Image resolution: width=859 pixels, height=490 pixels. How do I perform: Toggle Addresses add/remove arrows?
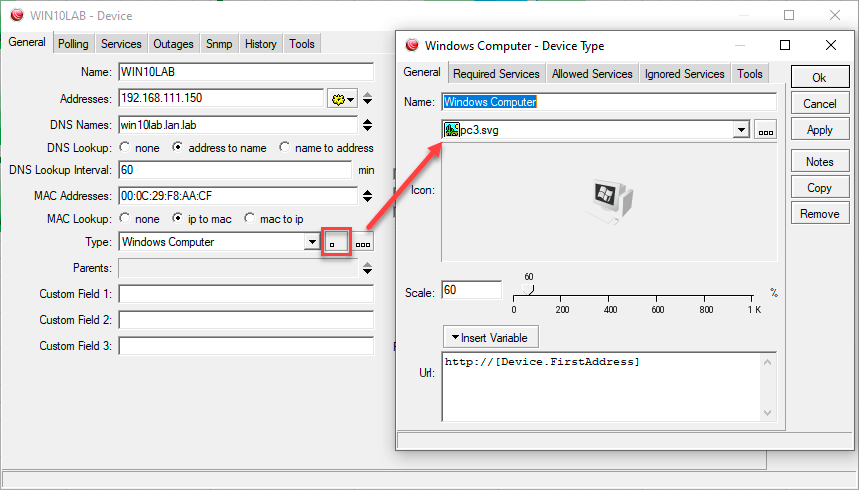(x=368, y=99)
